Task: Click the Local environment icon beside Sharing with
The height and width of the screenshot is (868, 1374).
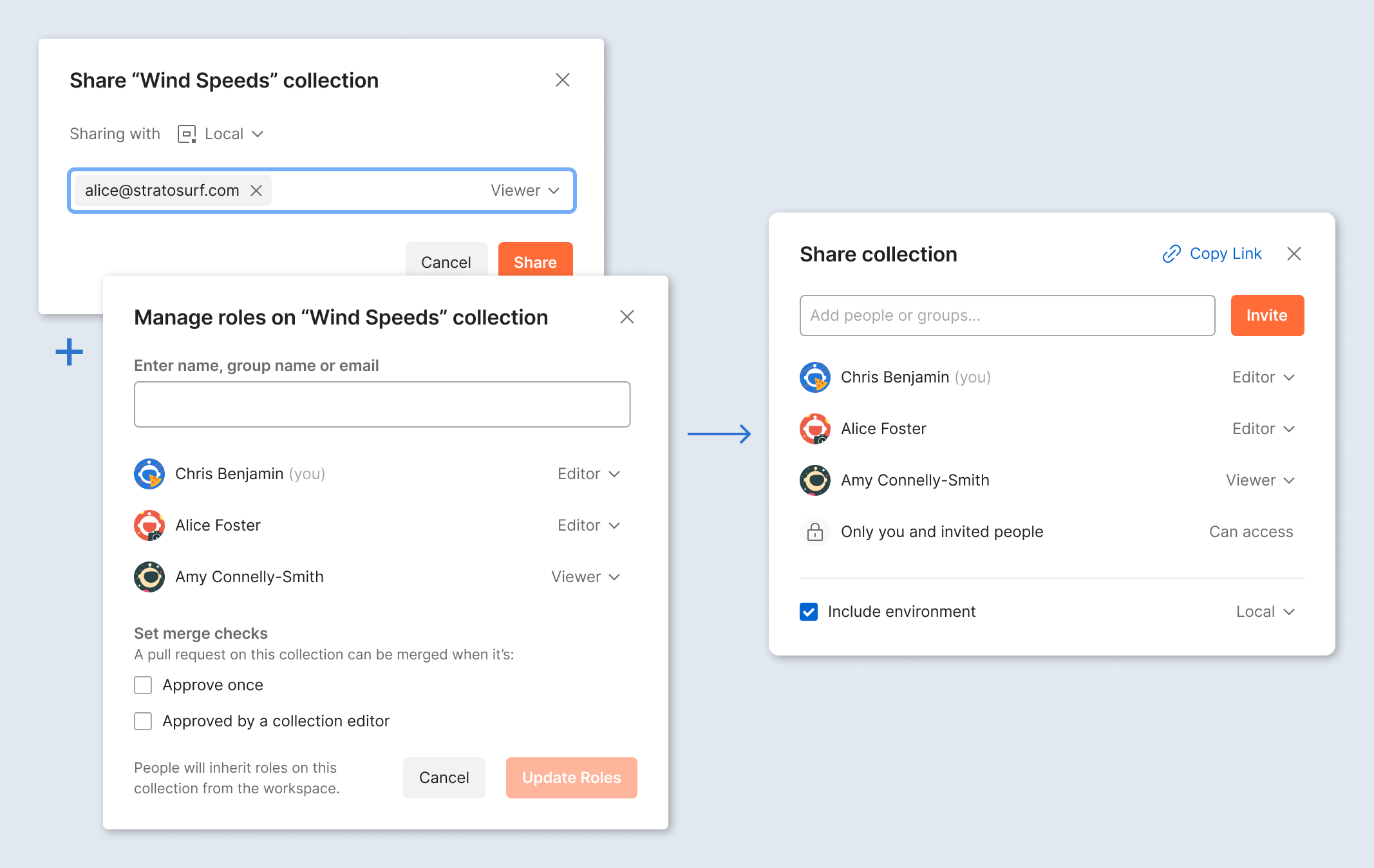Action: 186,134
